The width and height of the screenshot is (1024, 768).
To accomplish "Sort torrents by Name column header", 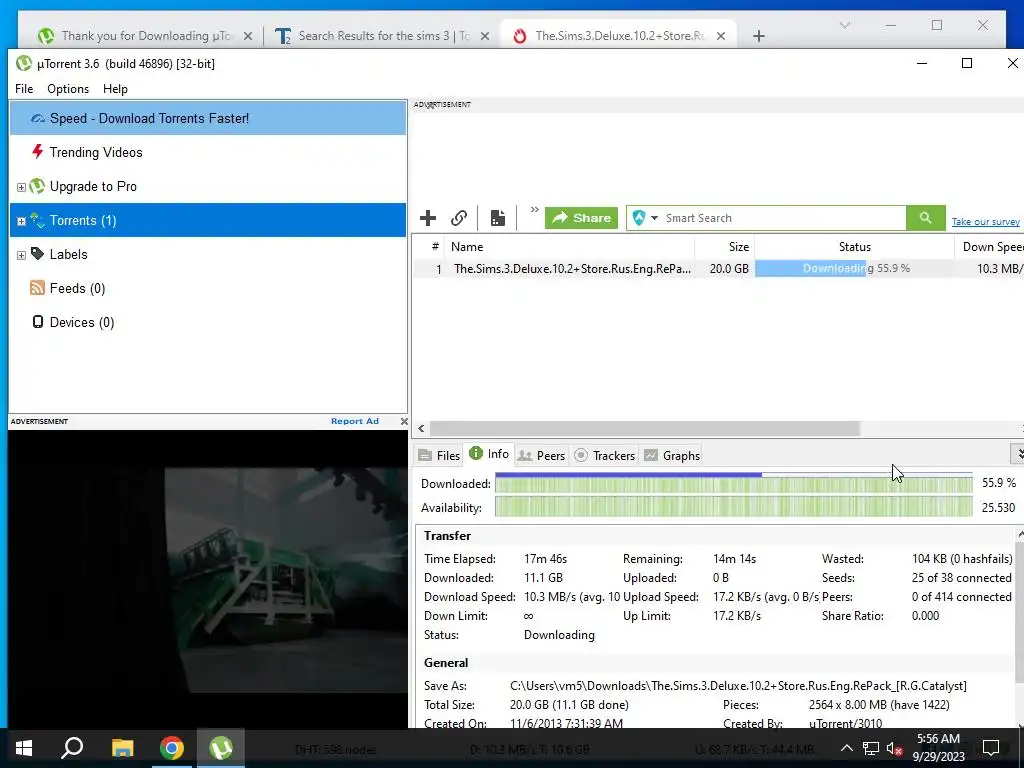I will coord(569,247).
